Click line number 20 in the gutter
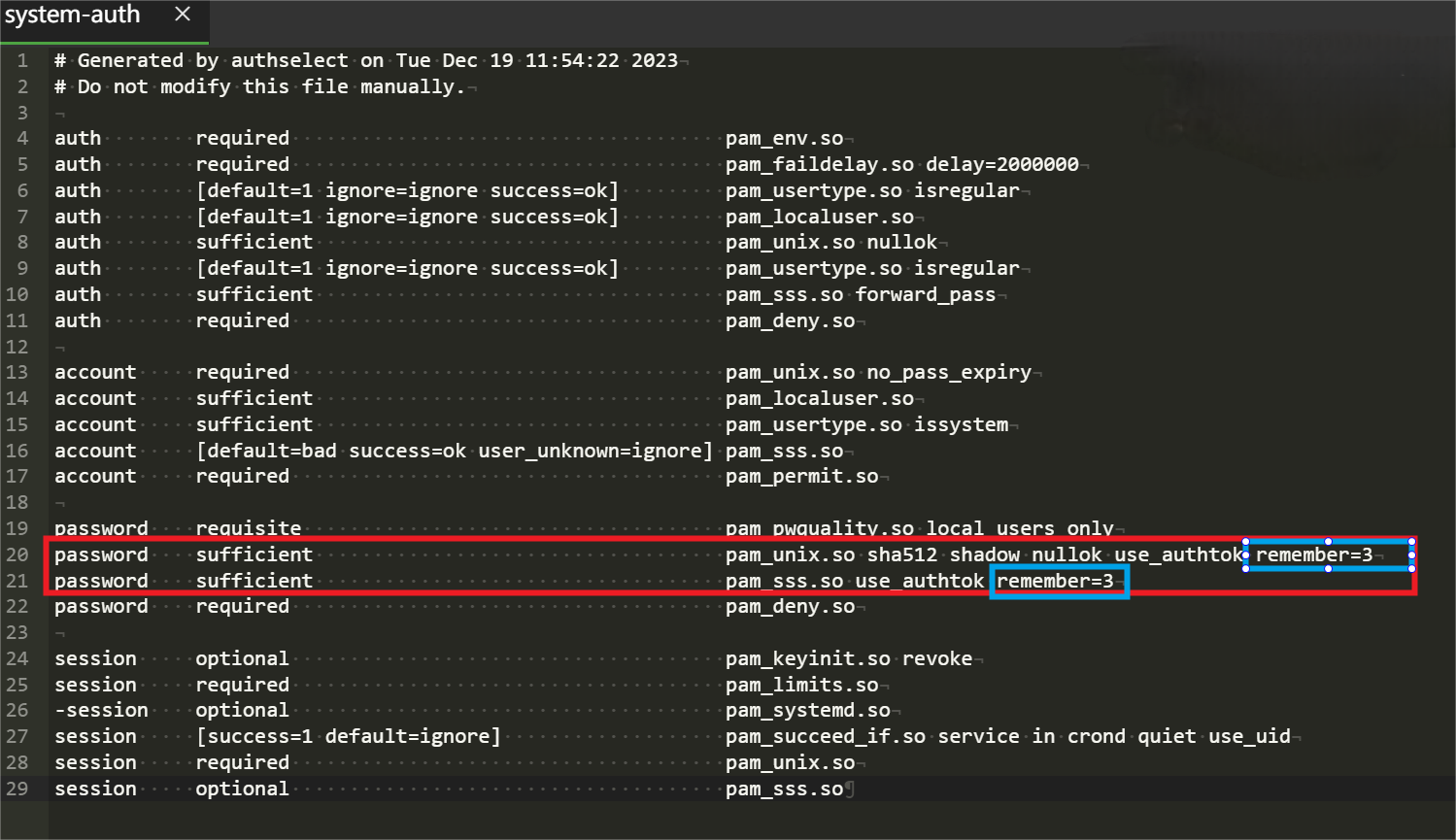1456x840 pixels. 17,554
